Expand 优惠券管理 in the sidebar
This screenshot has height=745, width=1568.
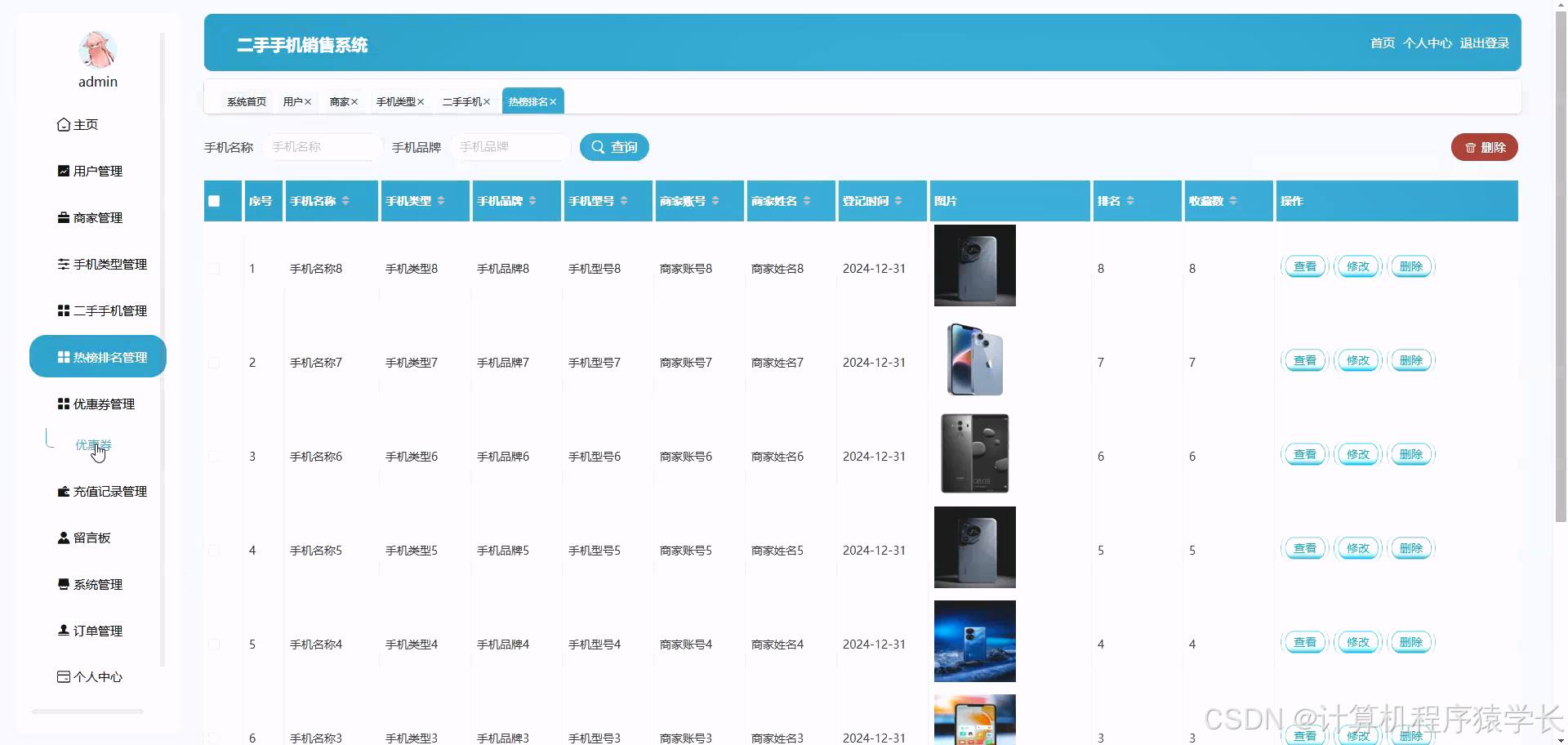click(x=98, y=404)
